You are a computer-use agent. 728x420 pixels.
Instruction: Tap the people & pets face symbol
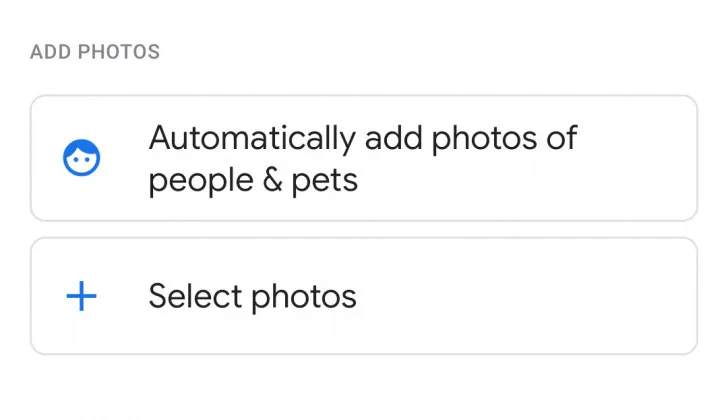(81, 159)
